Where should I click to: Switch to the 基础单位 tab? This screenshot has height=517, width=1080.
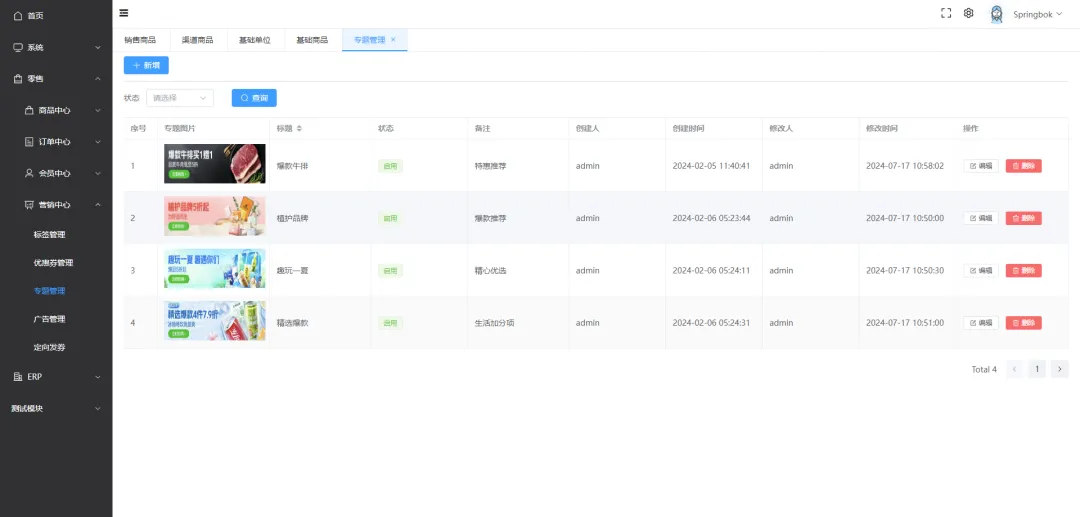(x=255, y=40)
